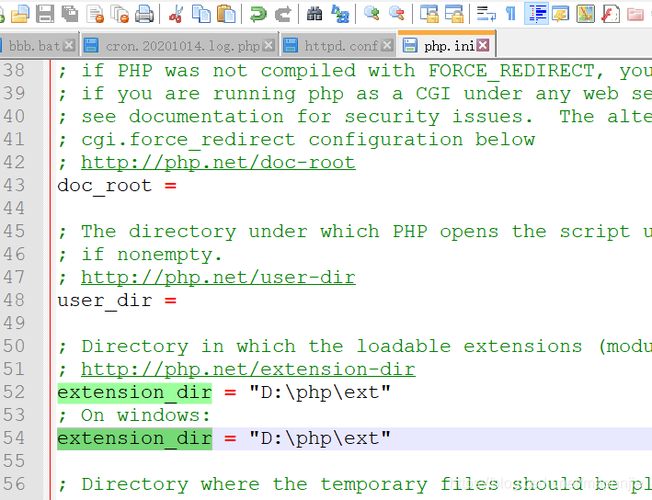Toggle synchronized horizontal scrolling
The height and width of the screenshot is (500, 652).
(x=454, y=14)
